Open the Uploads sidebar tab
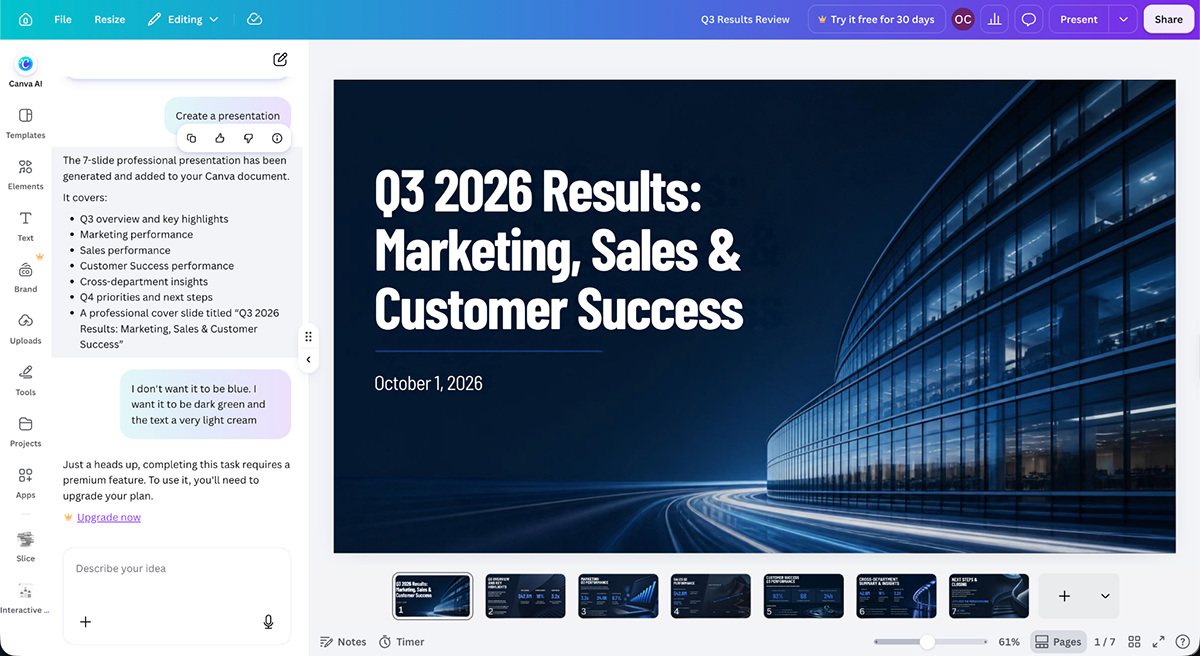Viewport: 1200px width, 656px height. 26,329
